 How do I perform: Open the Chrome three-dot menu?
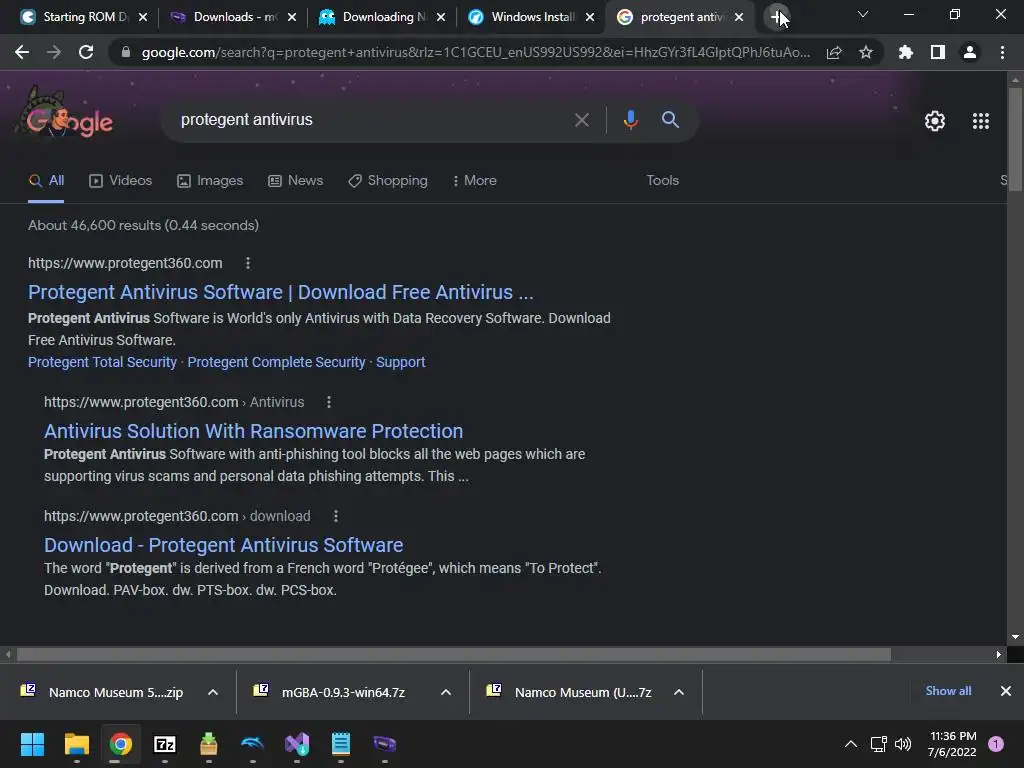1002,52
